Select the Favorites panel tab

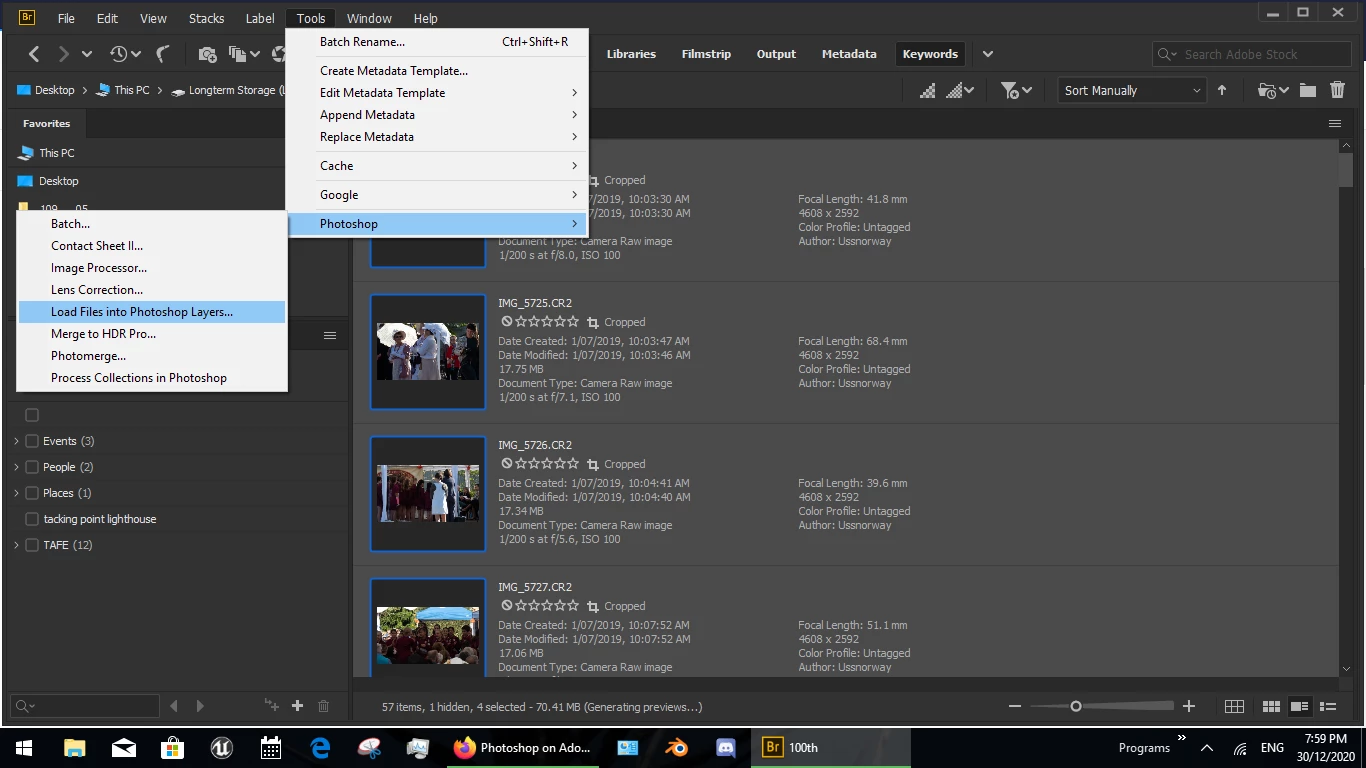coord(47,124)
